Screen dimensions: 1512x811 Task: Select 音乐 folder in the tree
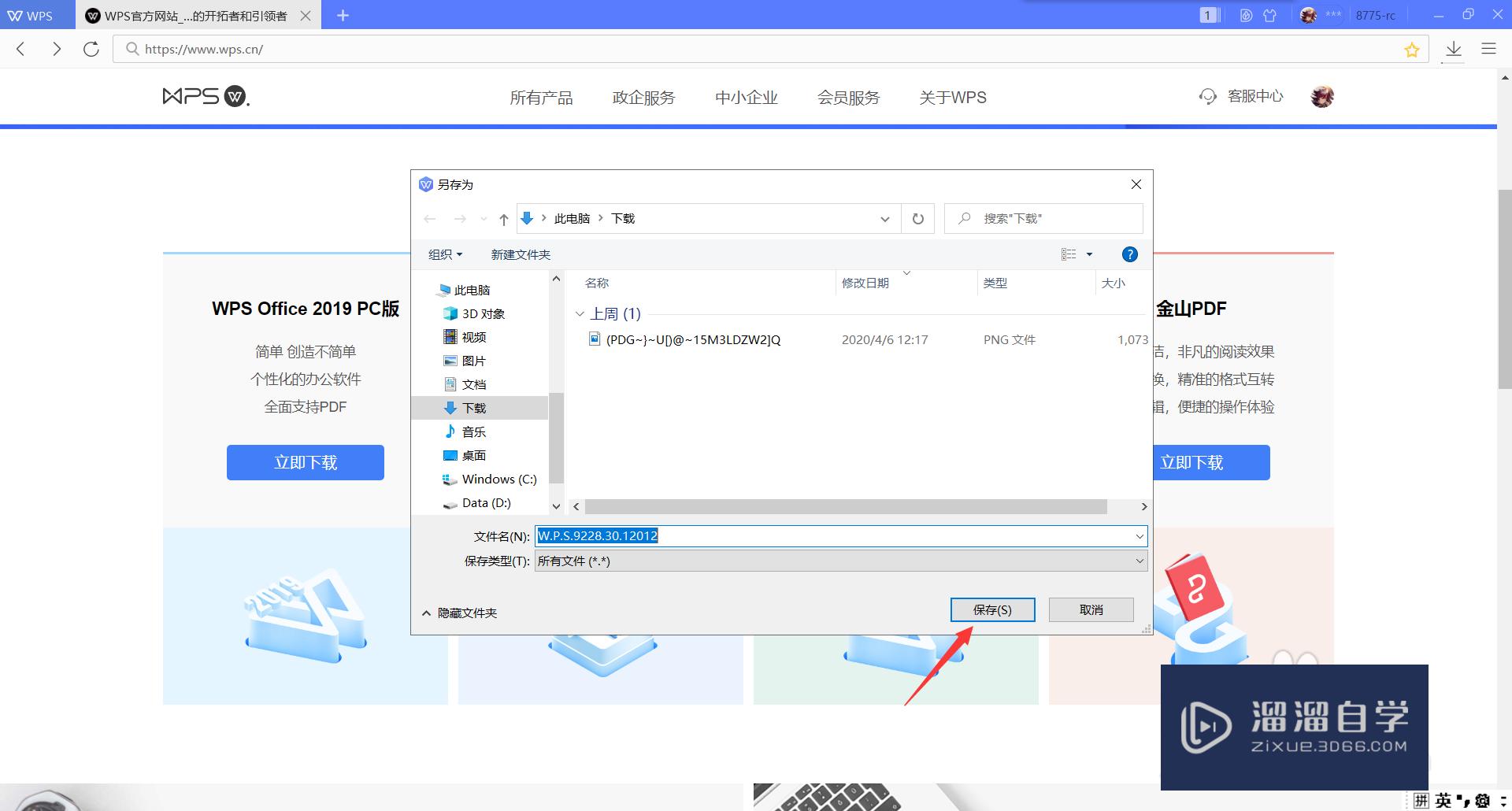(x=473, y=431)
